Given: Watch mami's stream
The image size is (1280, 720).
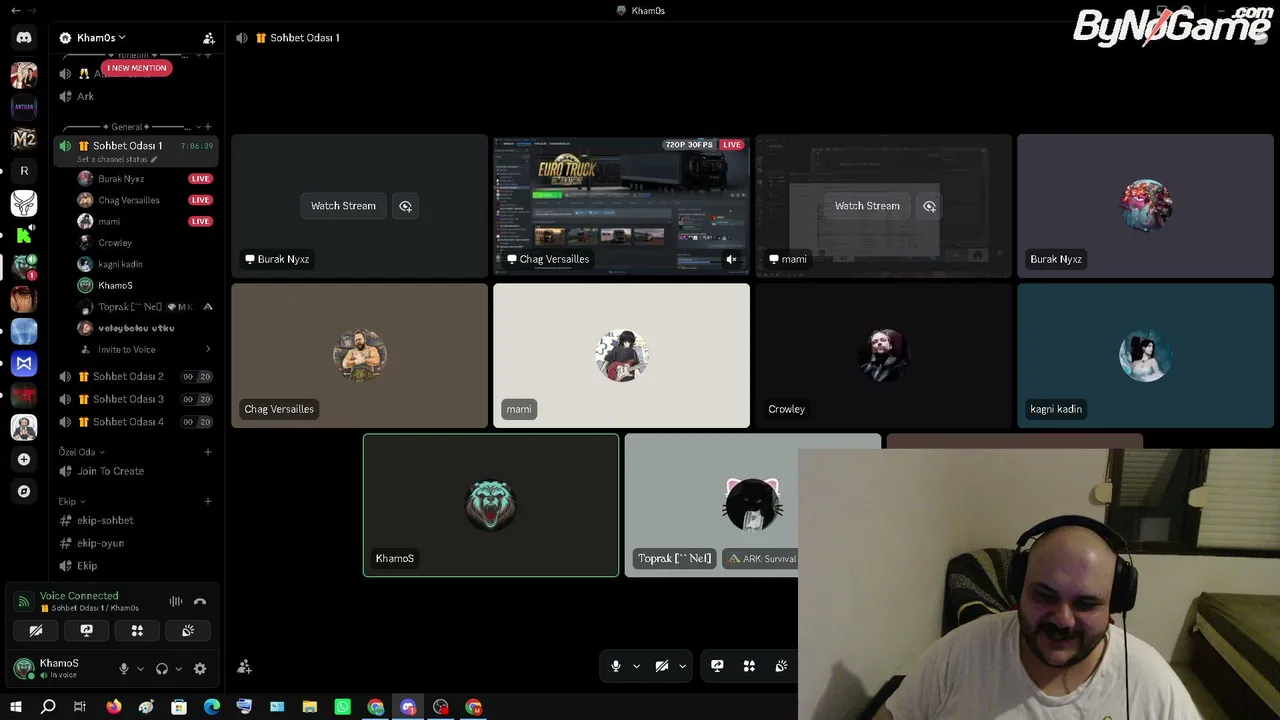Looking at the screenshot, I should point(867,206).
